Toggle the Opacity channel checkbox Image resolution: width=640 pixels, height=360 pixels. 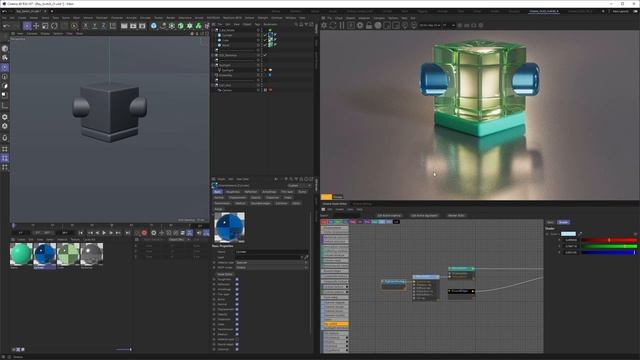tap(237, 314)
